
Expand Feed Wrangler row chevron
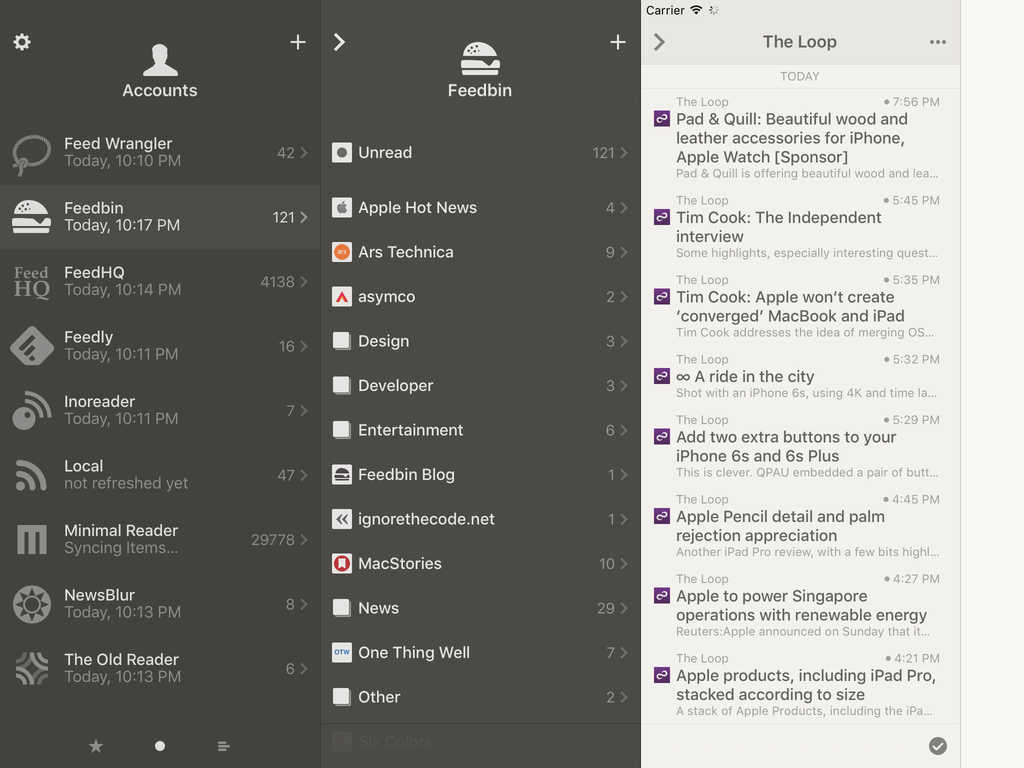pos(304,153)
